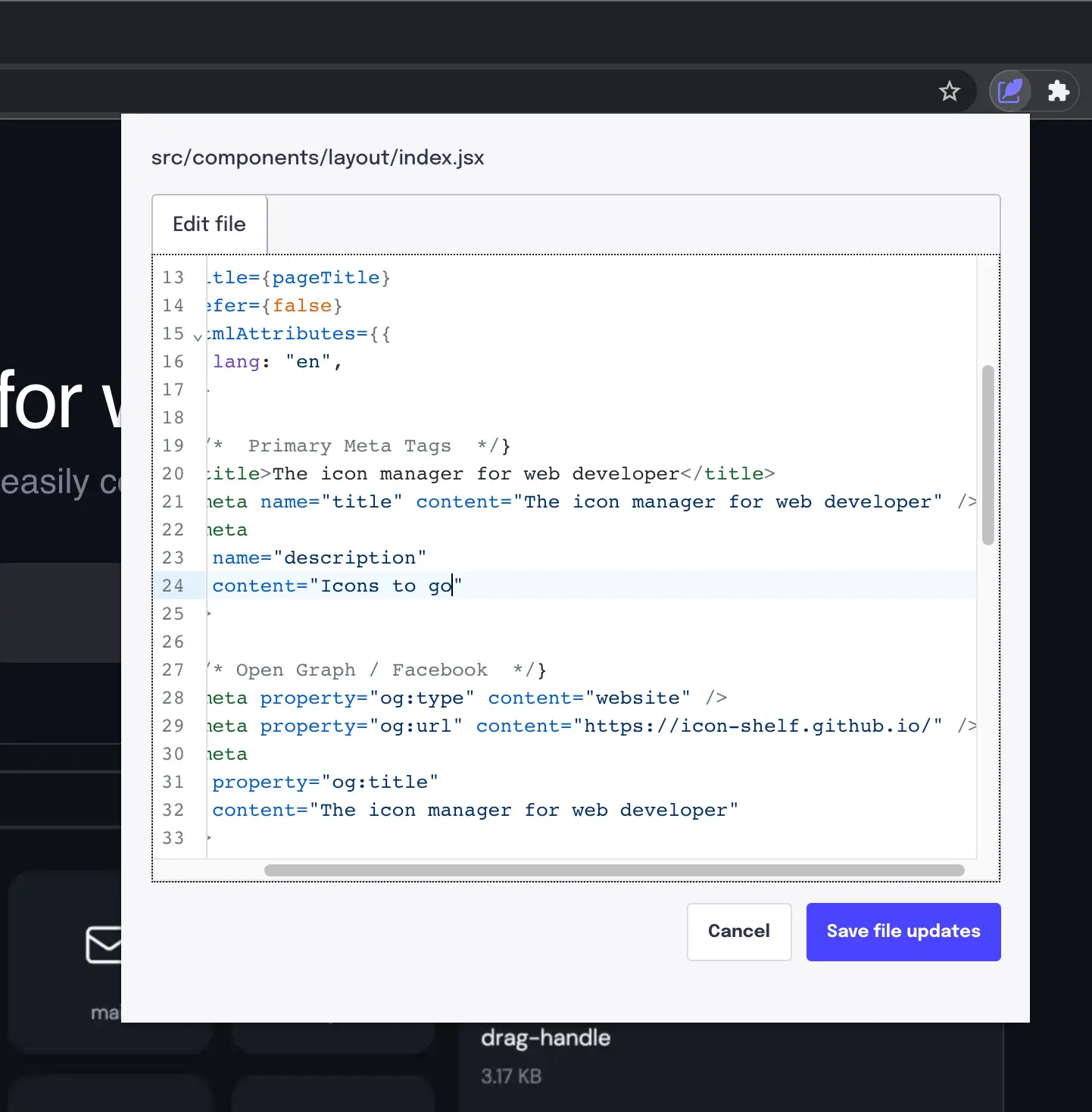Click the title tag text on line 20
This screenshot has height=1112, width=1092.
pyautogui.click(x=476, y=474)
